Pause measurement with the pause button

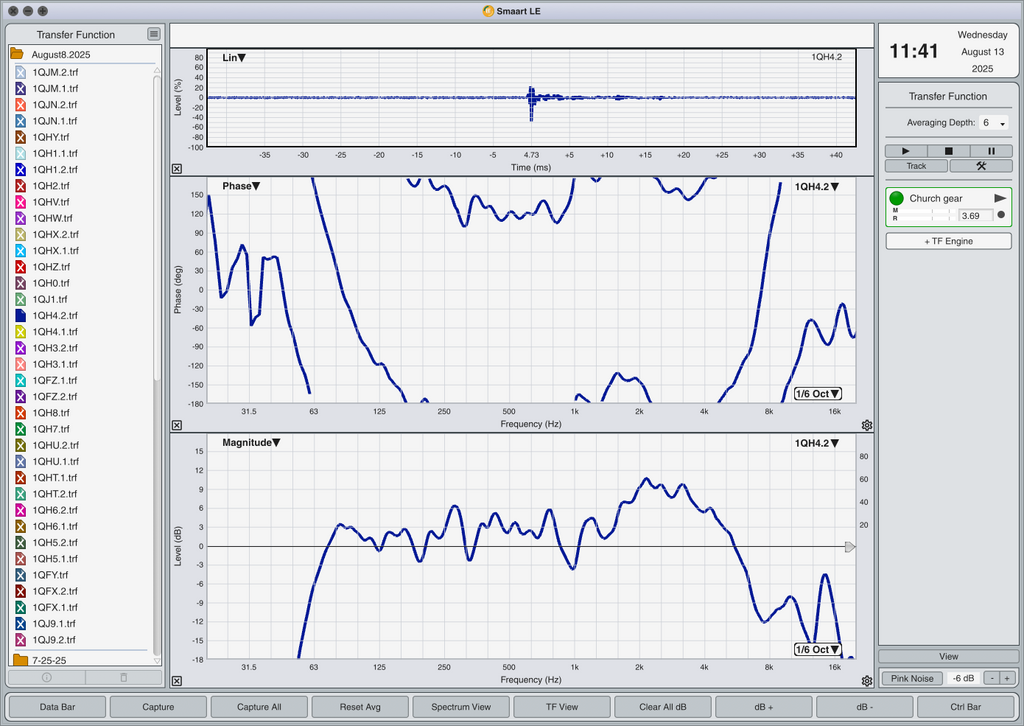point(991,151)
